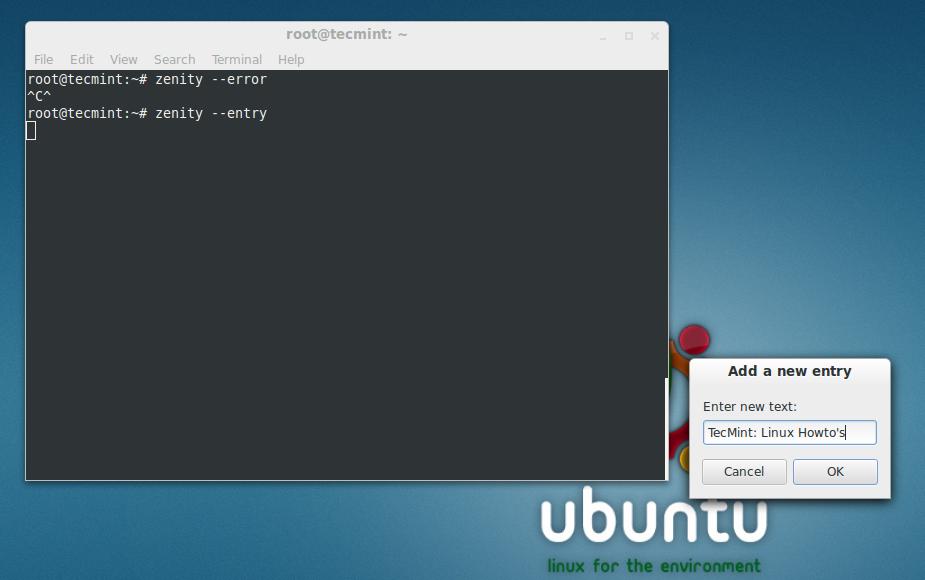Open the Search menu in terminal
The image size is (925, 580).
click(174, 60)
